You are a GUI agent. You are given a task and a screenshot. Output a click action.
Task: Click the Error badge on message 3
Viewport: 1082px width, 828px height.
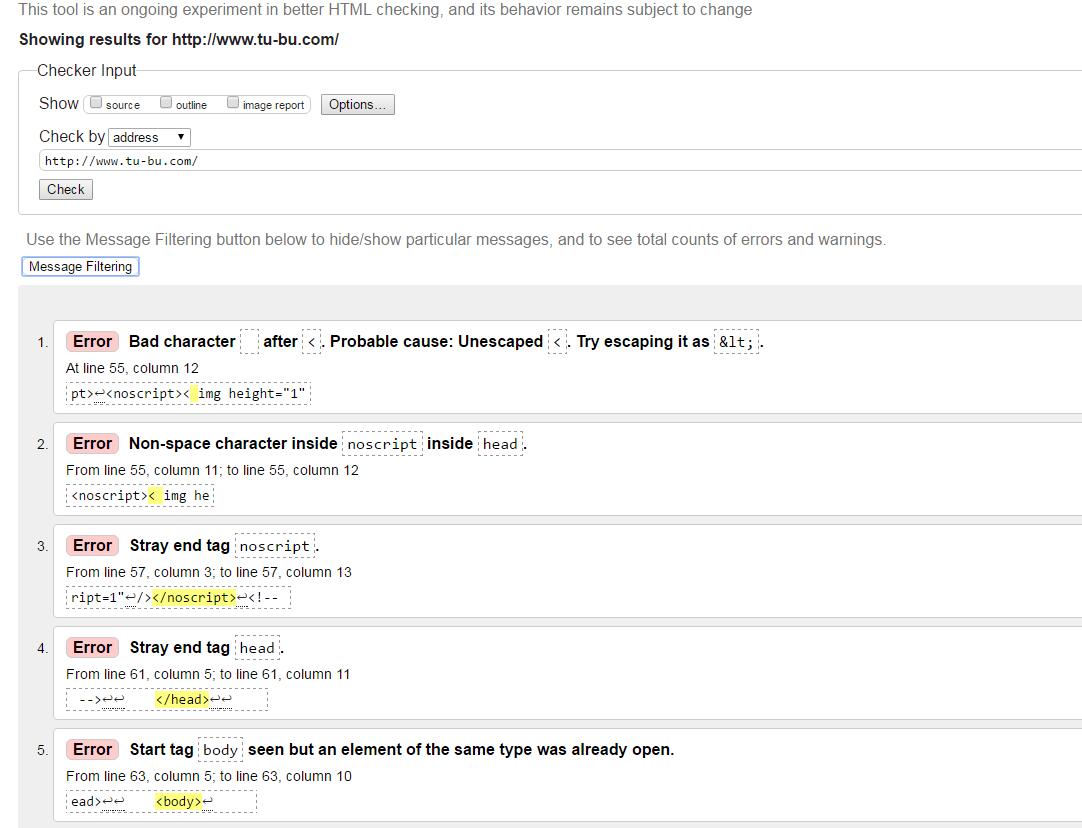[92, 546]
